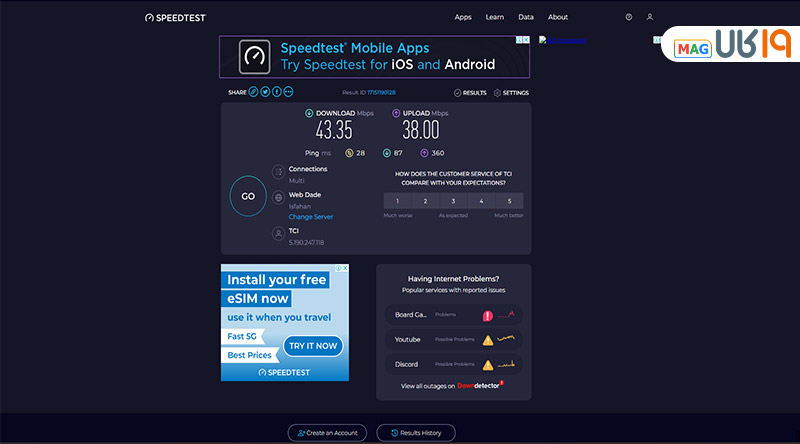The image size is (800, 444).
Task: Share the result on Facebook
Action: click(277, 92)
